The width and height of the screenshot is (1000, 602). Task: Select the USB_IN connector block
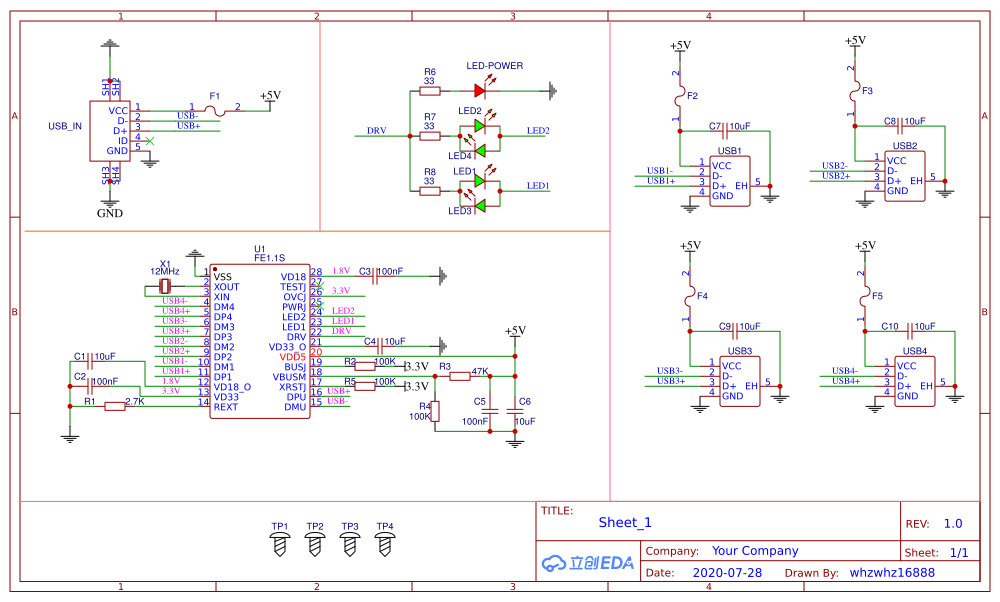tap(110, 131)
